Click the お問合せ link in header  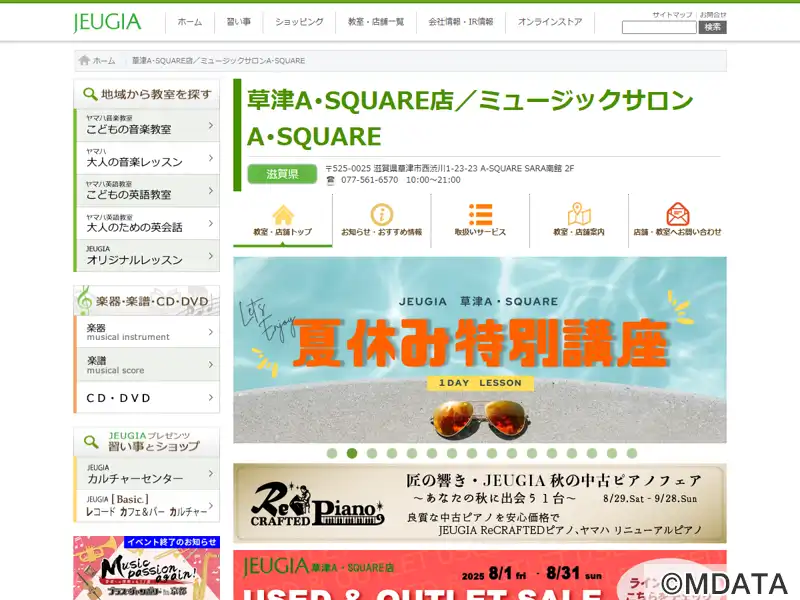(713, 15)
